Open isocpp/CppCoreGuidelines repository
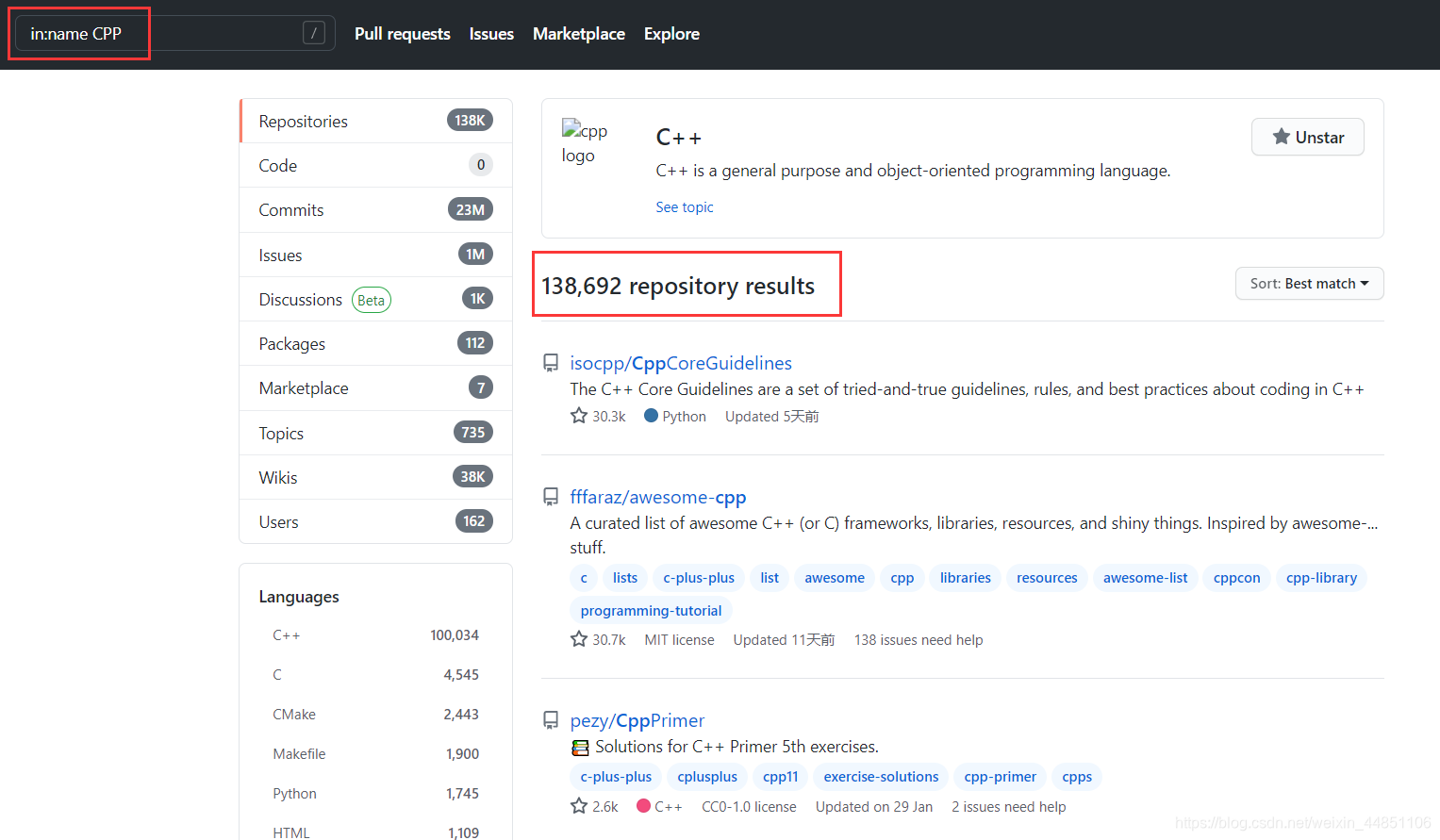 [681, 363]
